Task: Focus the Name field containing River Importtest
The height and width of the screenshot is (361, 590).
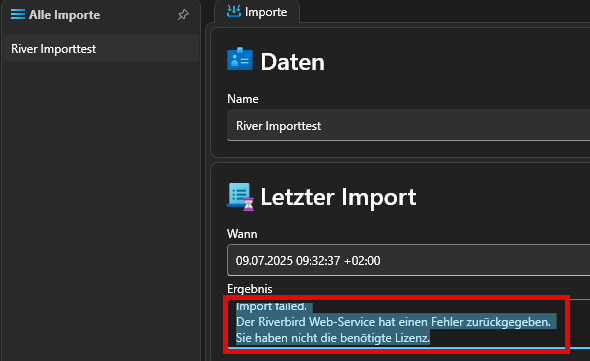Action: tap(408, 125)
